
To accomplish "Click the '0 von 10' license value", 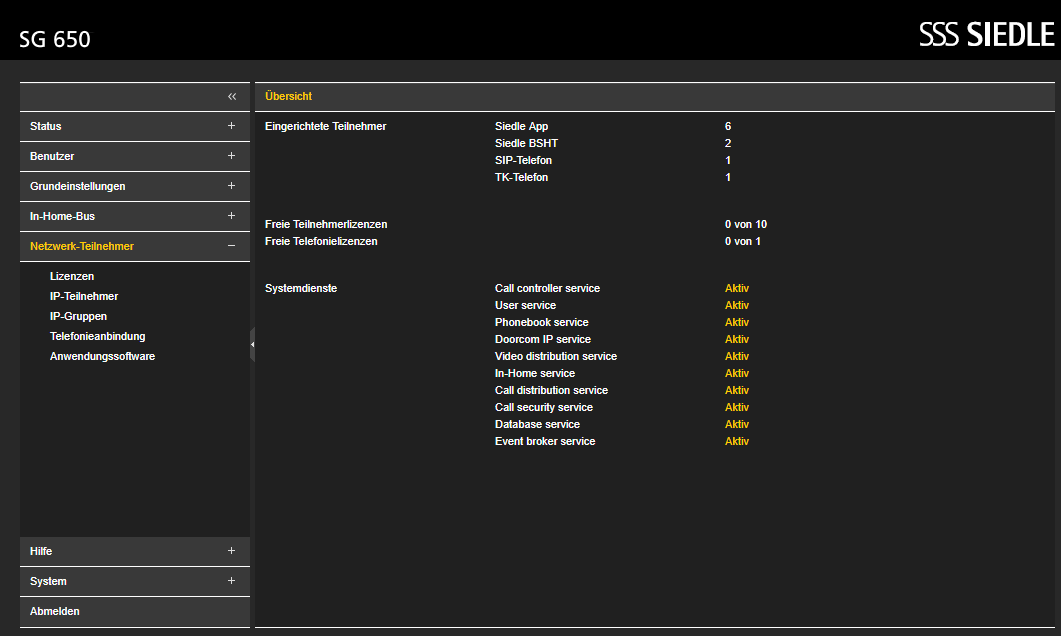I will point(746,225).
